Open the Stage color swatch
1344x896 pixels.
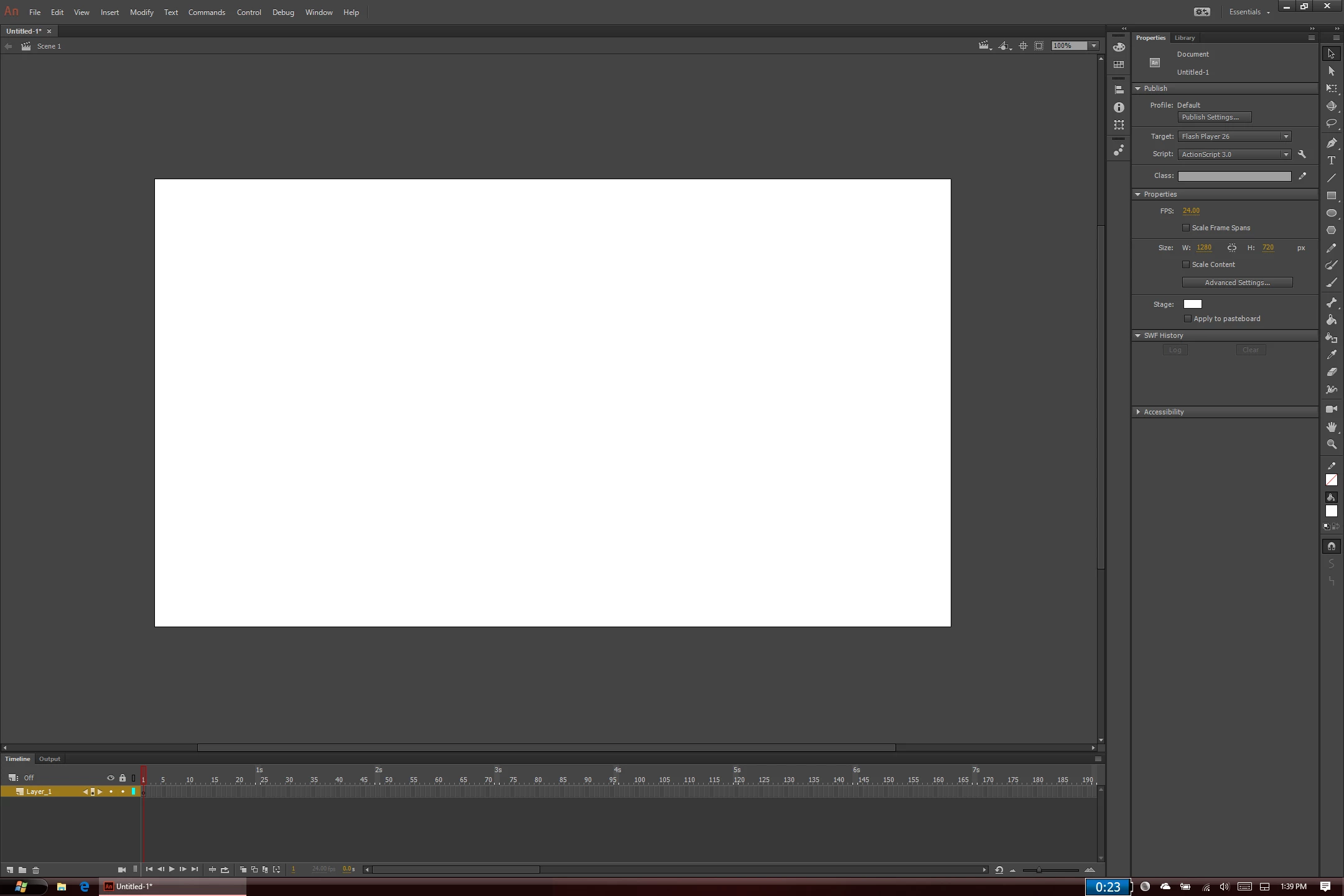(1192, 304)
